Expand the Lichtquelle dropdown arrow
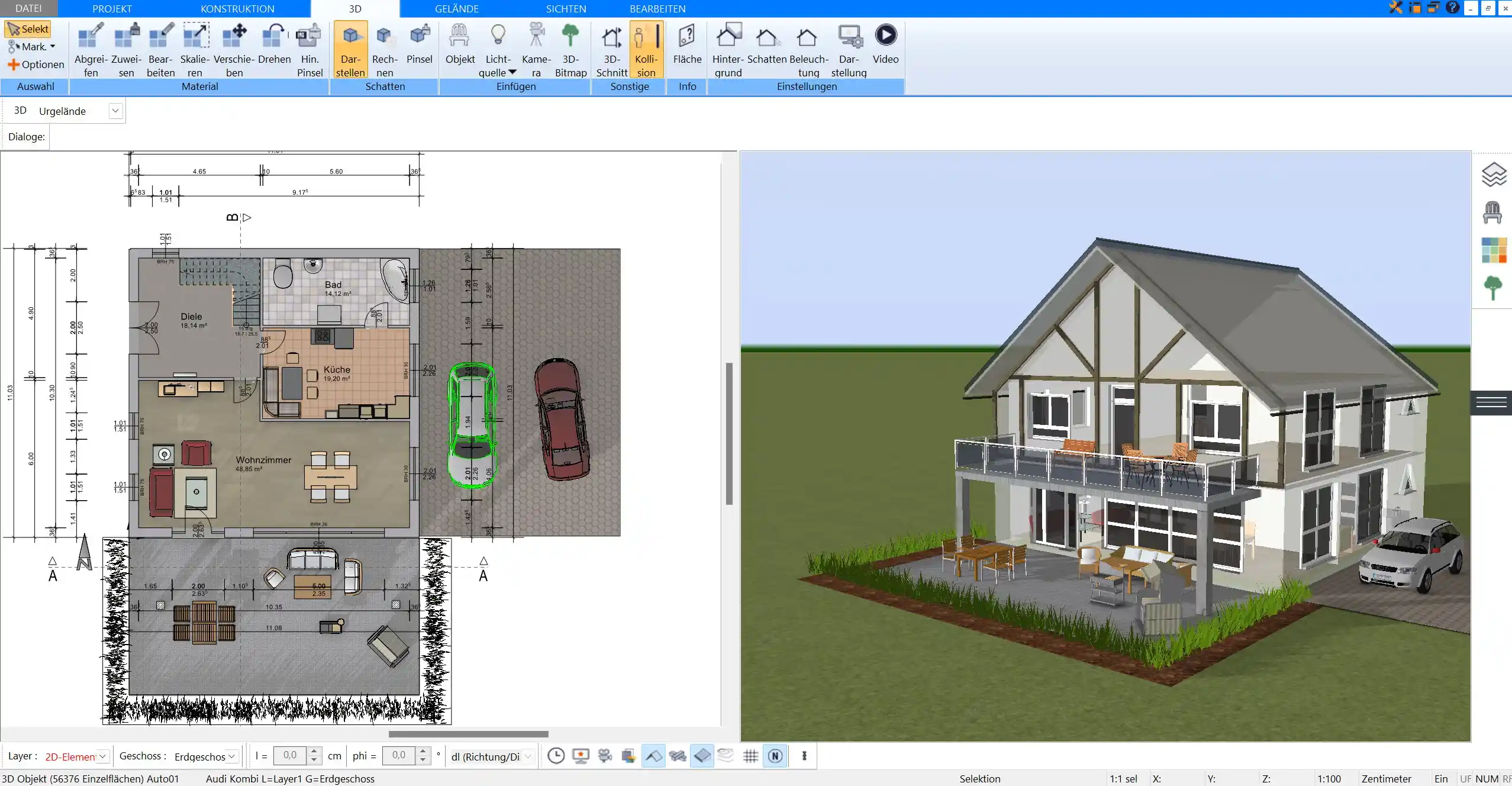 click(x=512, y=72)
